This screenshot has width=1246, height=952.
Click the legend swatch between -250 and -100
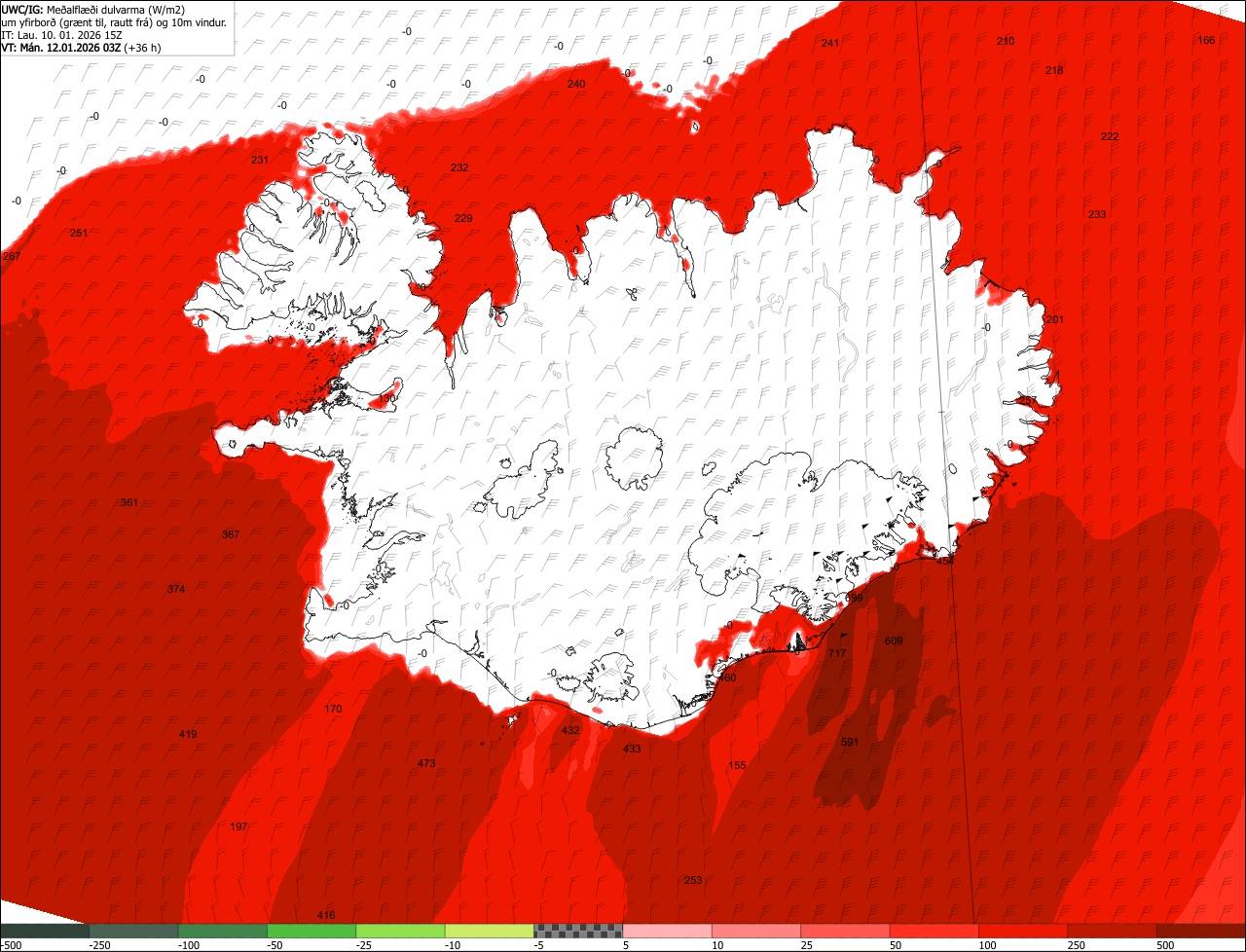pos(133,931)
